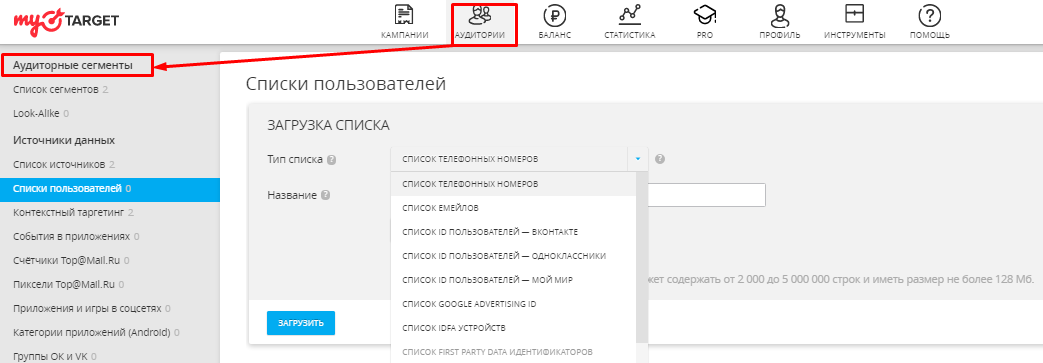This screenshot has width=1043, height=363.
Task: Open the Аудитории people icon
Action: click(479, 15)
